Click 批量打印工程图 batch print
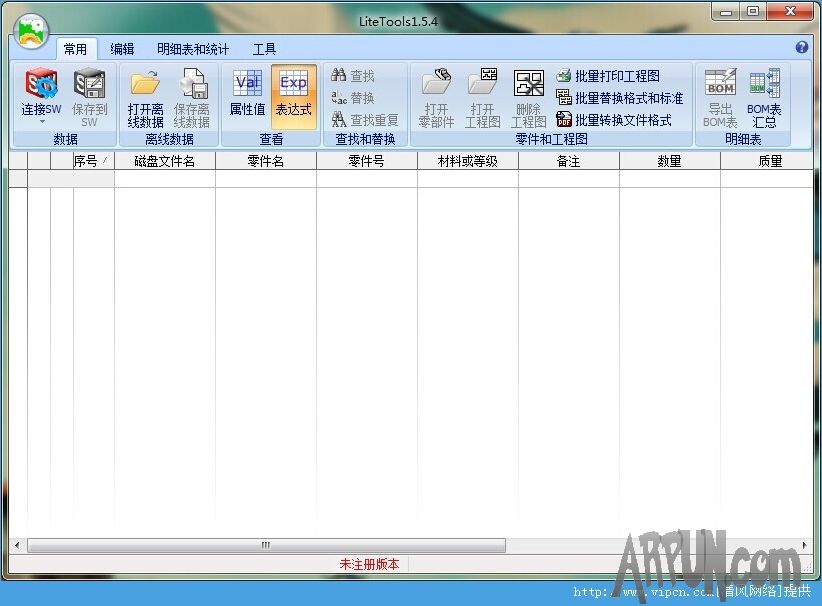The width and height of the screenshot is (822, 606). point(608,76)
